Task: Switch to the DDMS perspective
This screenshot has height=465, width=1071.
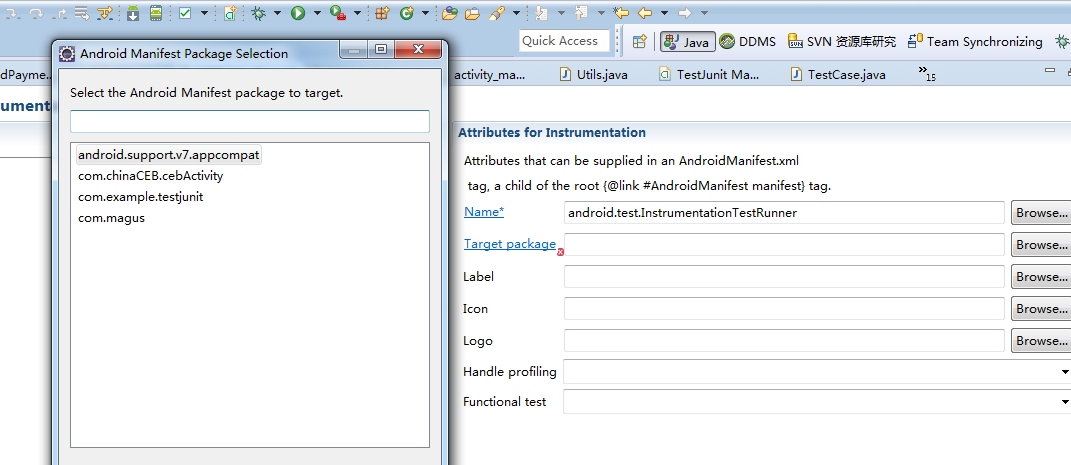Action: coord(747,42)
